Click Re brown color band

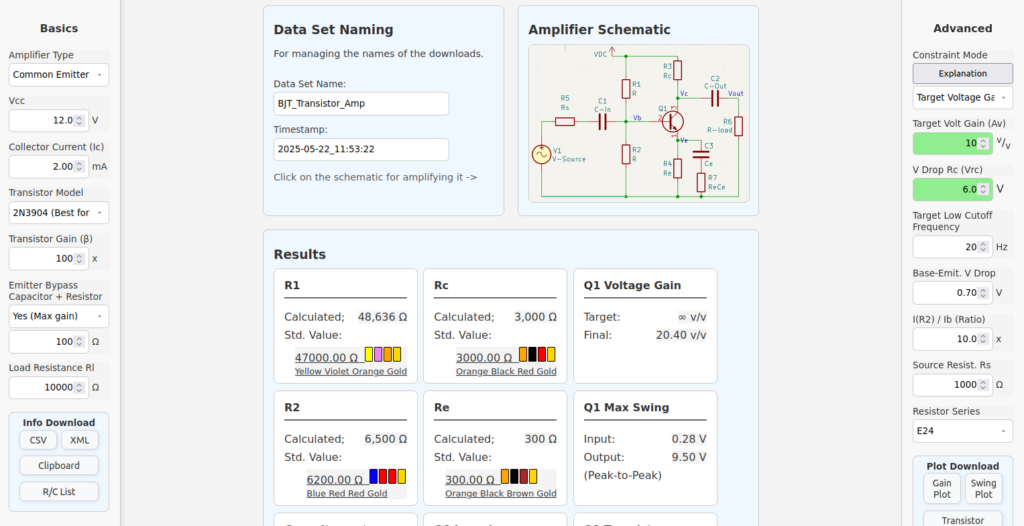click(524, 476)
